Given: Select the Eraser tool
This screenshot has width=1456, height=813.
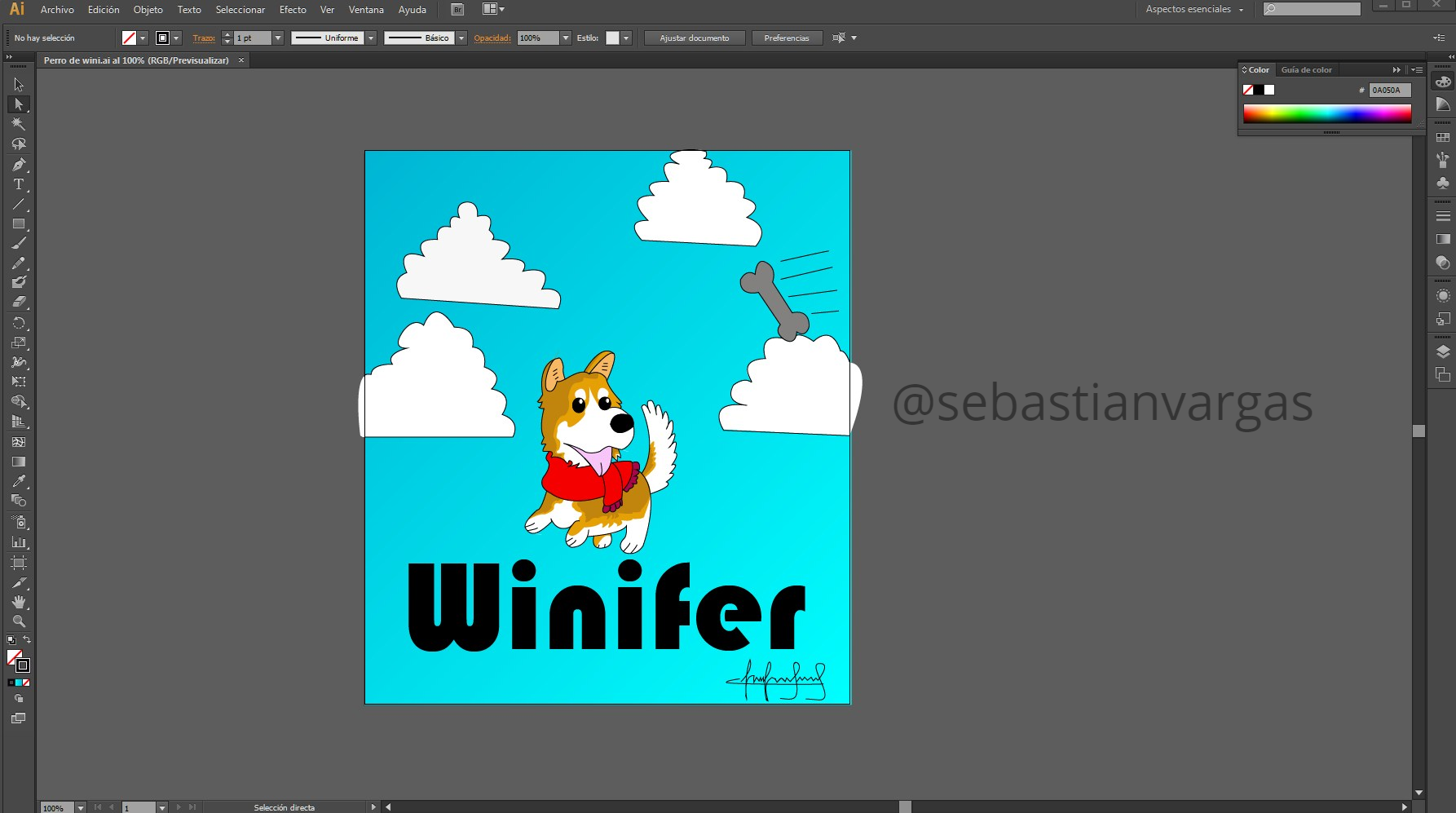Looking at the screenshot, I should tap(19, 302).
